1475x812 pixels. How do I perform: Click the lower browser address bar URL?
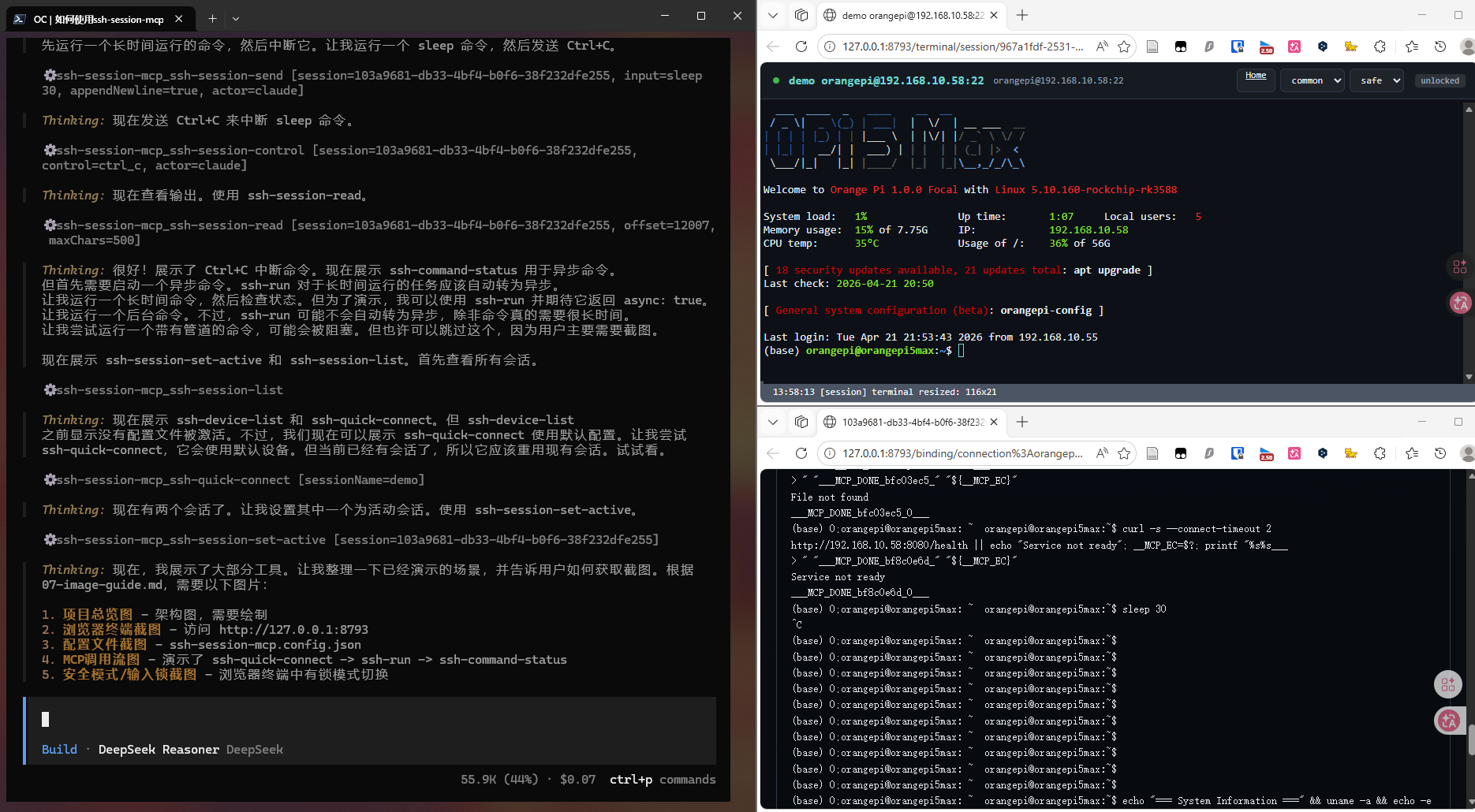point(962,453)
